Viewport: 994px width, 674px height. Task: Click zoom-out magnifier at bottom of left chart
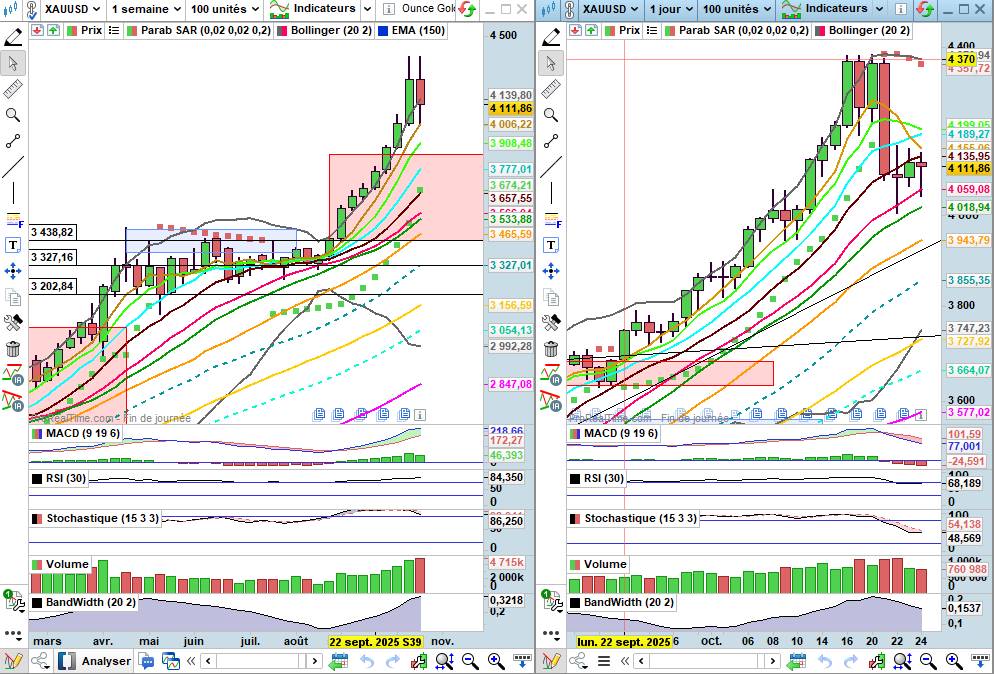pos(468,661)
